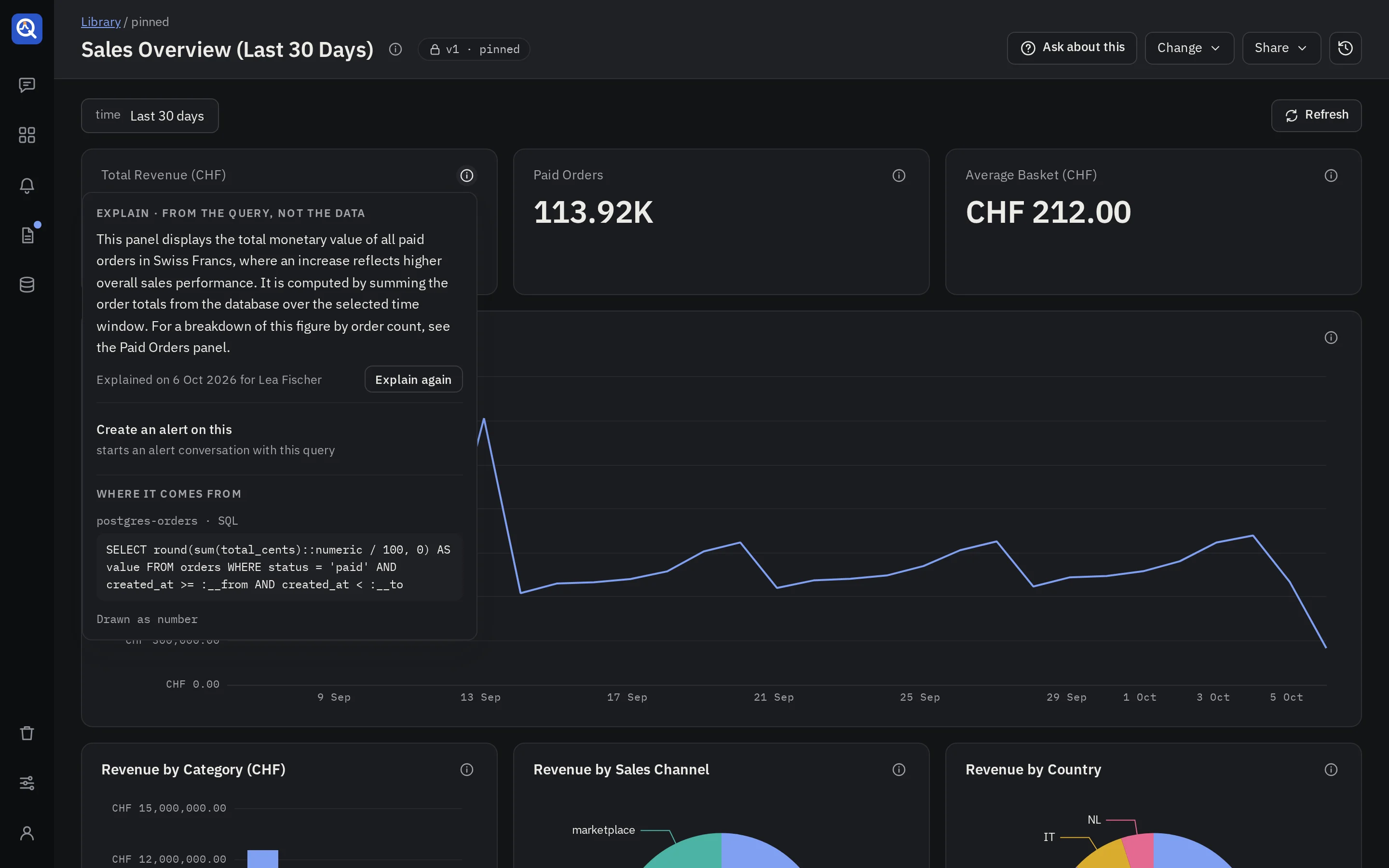Click the Ask about this button
Screen dimensions: 1389x868
point(1072,48)
